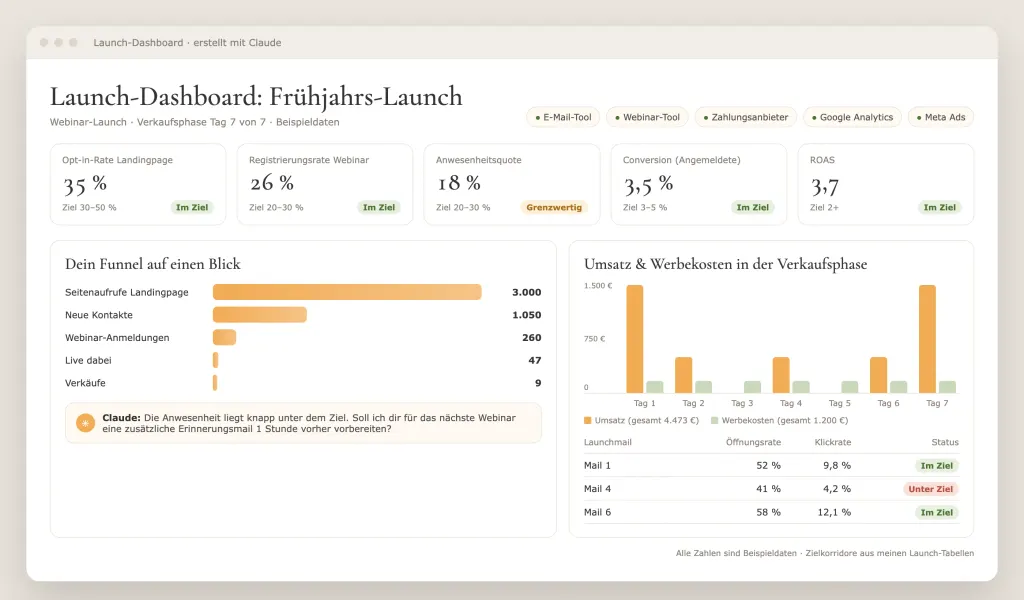Click the green Werbekosten legend square
This screenshot has width=1024, height=600.
[714, 420]
